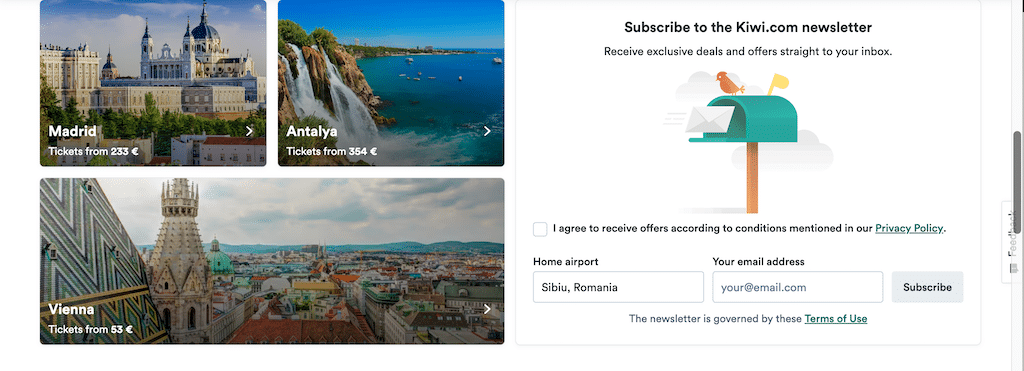Click the chevron arrow on the Madrid card
Viewport: 1024px width, 371px height.
click(x=249, y=131)
